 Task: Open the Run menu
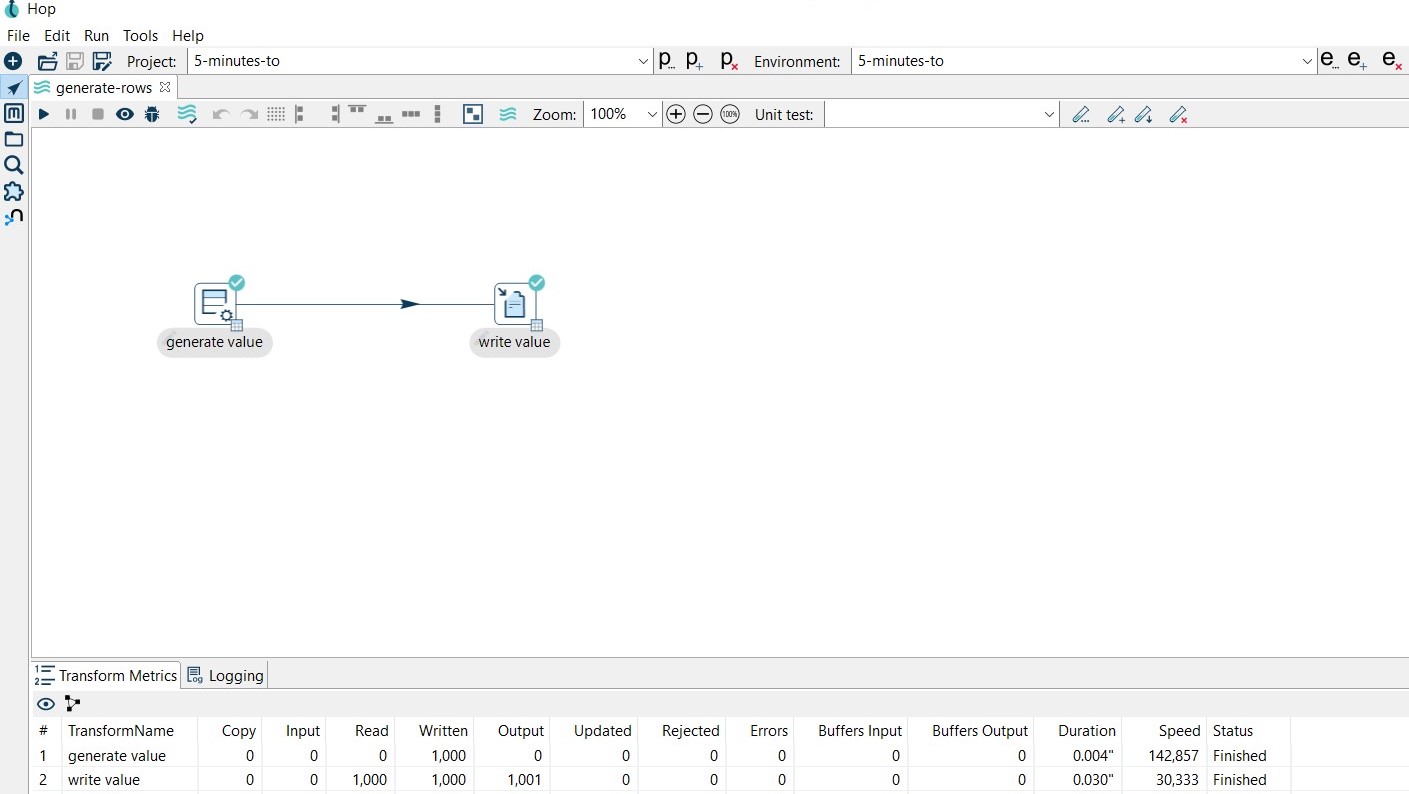coord(96,35)
